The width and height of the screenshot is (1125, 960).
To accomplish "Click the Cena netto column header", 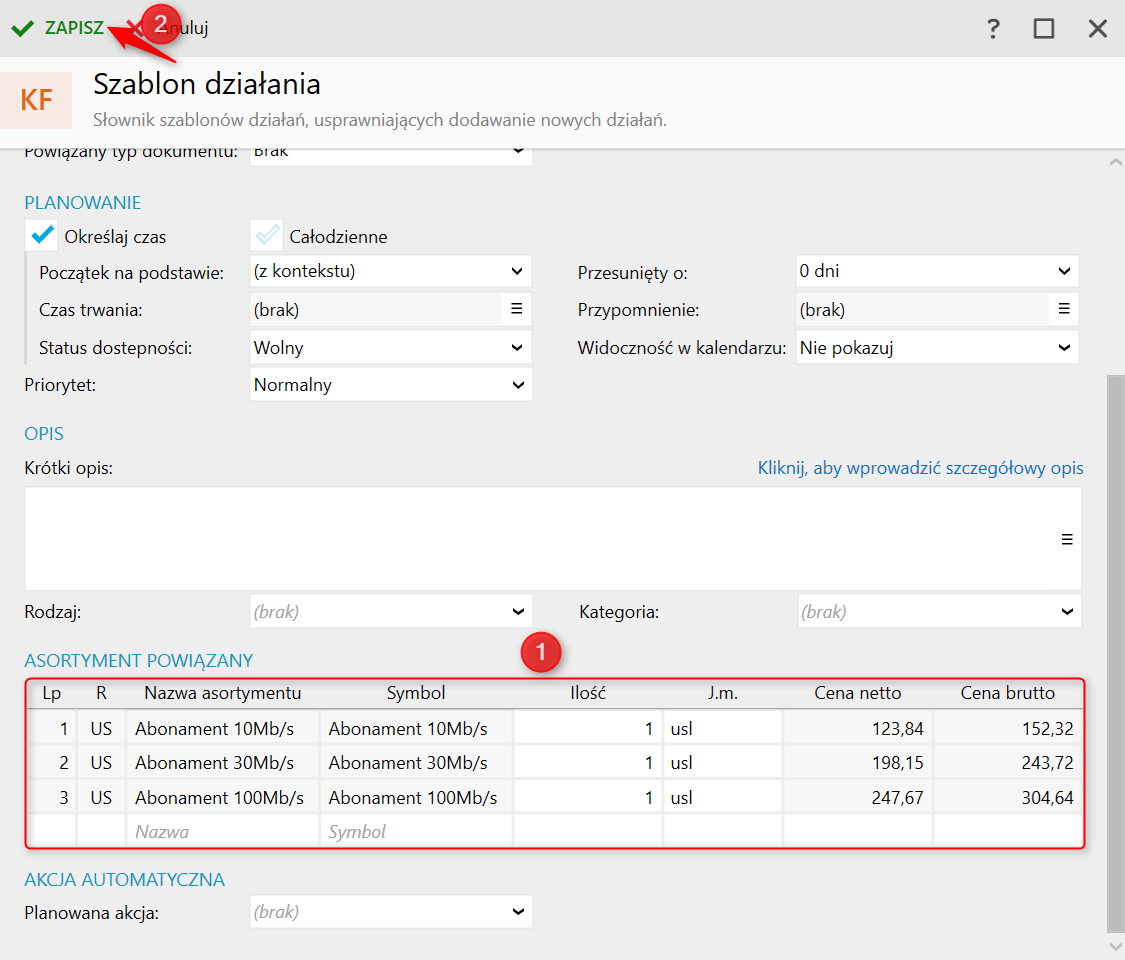I will (857, 693).
